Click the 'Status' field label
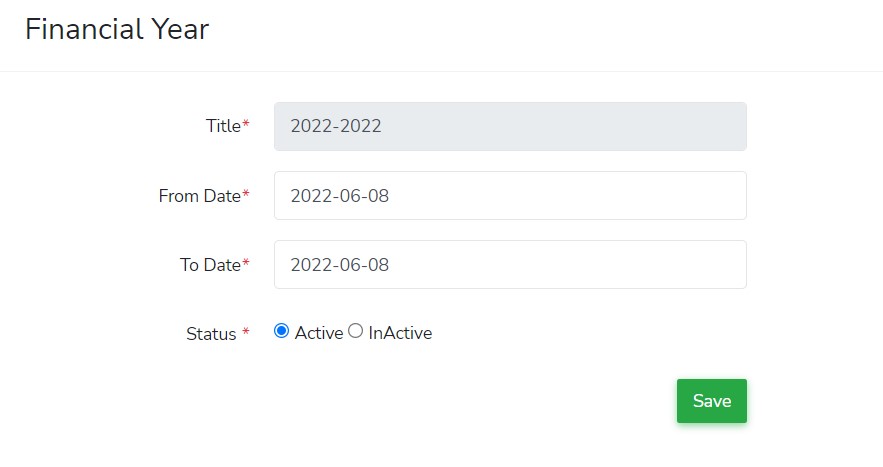This screenshot has height=467, width=883. coord(211,334)
